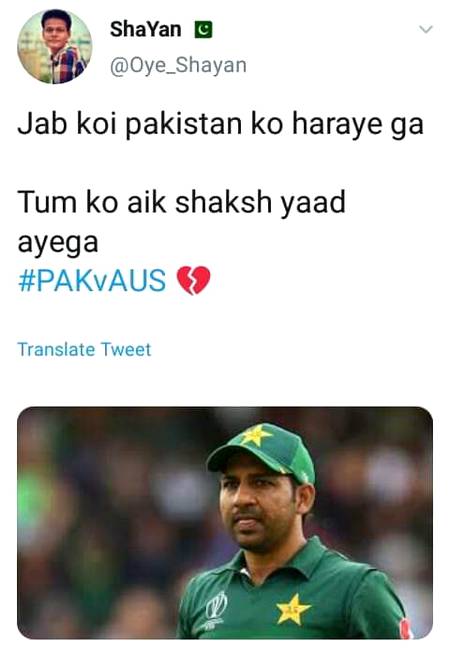Click the word 'ayega' in the tweet
Viewport: 450px width, 648px height.
pos(58,243)
